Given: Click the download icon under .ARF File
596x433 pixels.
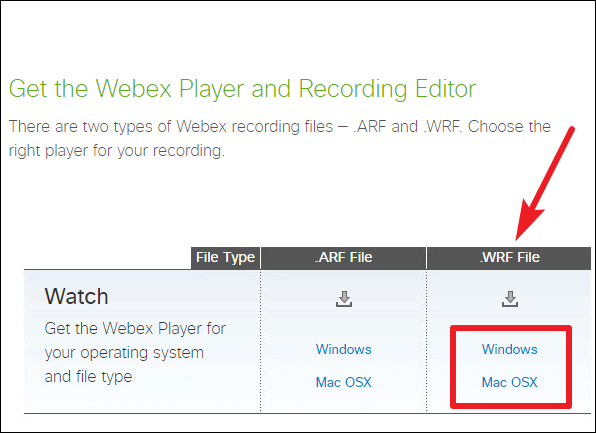Looking at the screenshot, I should tap(344, 299).
